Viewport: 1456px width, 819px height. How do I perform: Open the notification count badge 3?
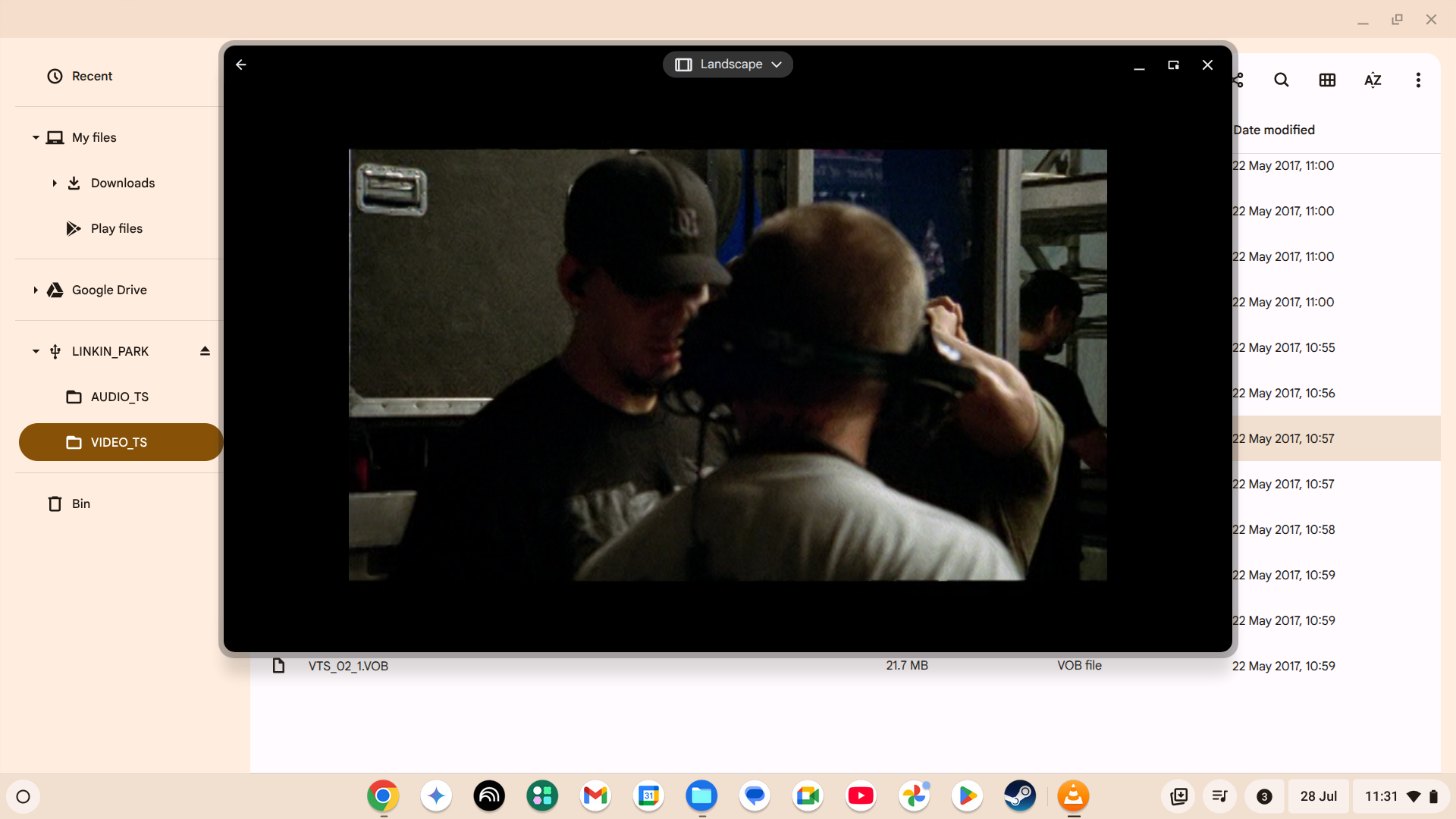[x=1264, y=796]
